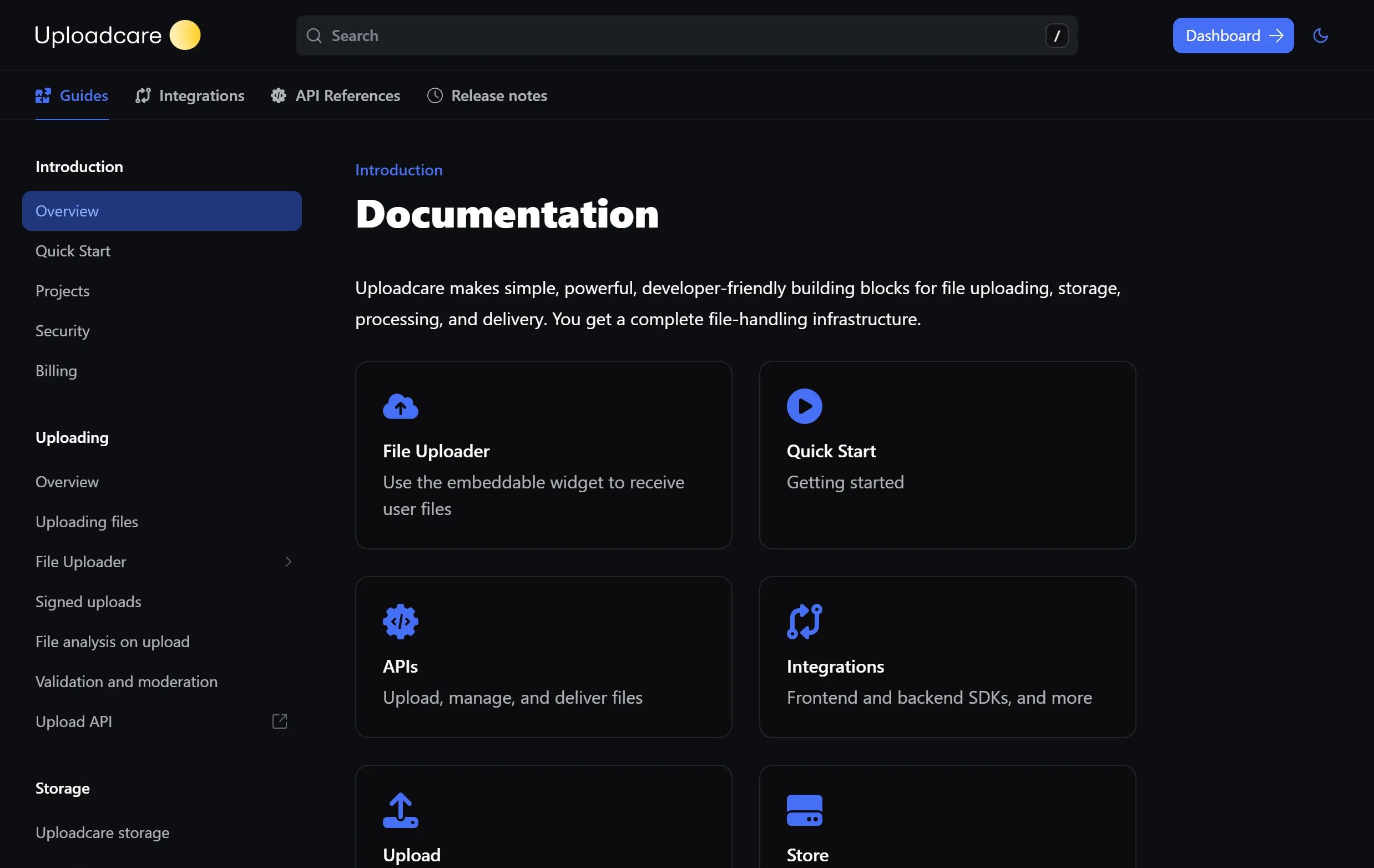Open the File Uploader card title

(x=436, y=451)
